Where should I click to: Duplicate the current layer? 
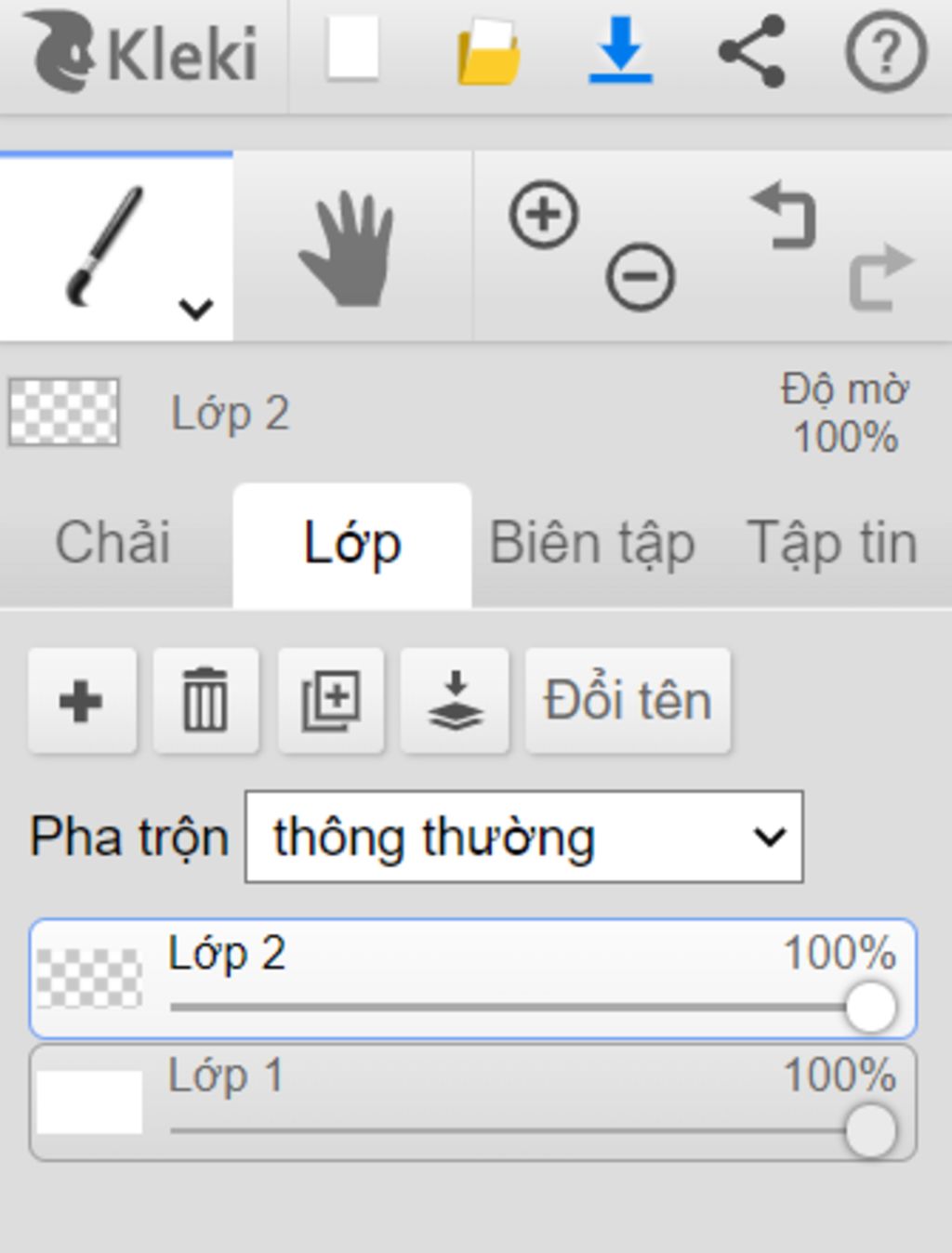coord(330,701)
